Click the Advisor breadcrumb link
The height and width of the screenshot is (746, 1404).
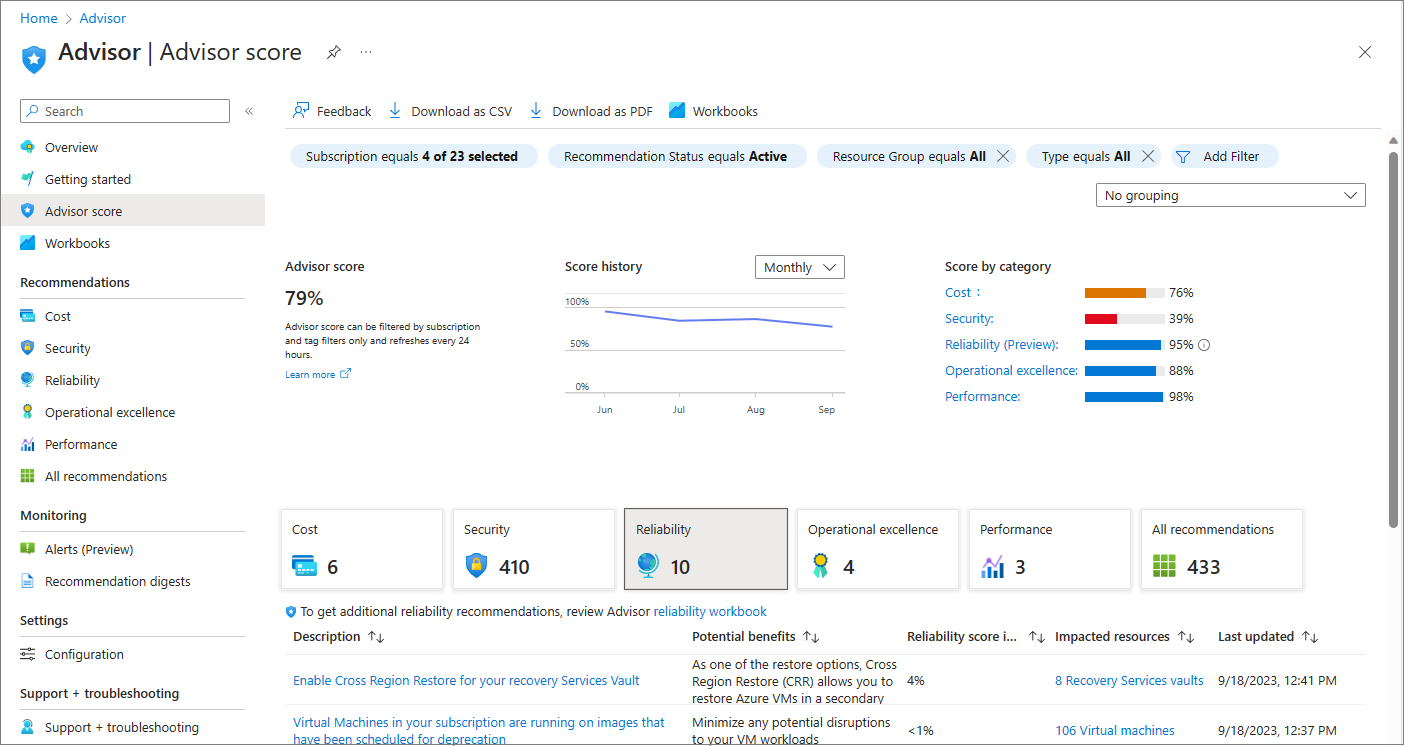pyautogui.click(x=103, y=18)
